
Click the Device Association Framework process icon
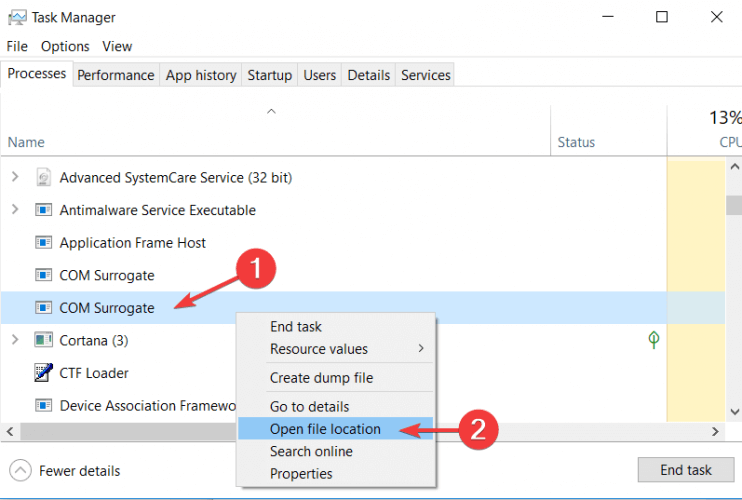[x=44, y=405]
